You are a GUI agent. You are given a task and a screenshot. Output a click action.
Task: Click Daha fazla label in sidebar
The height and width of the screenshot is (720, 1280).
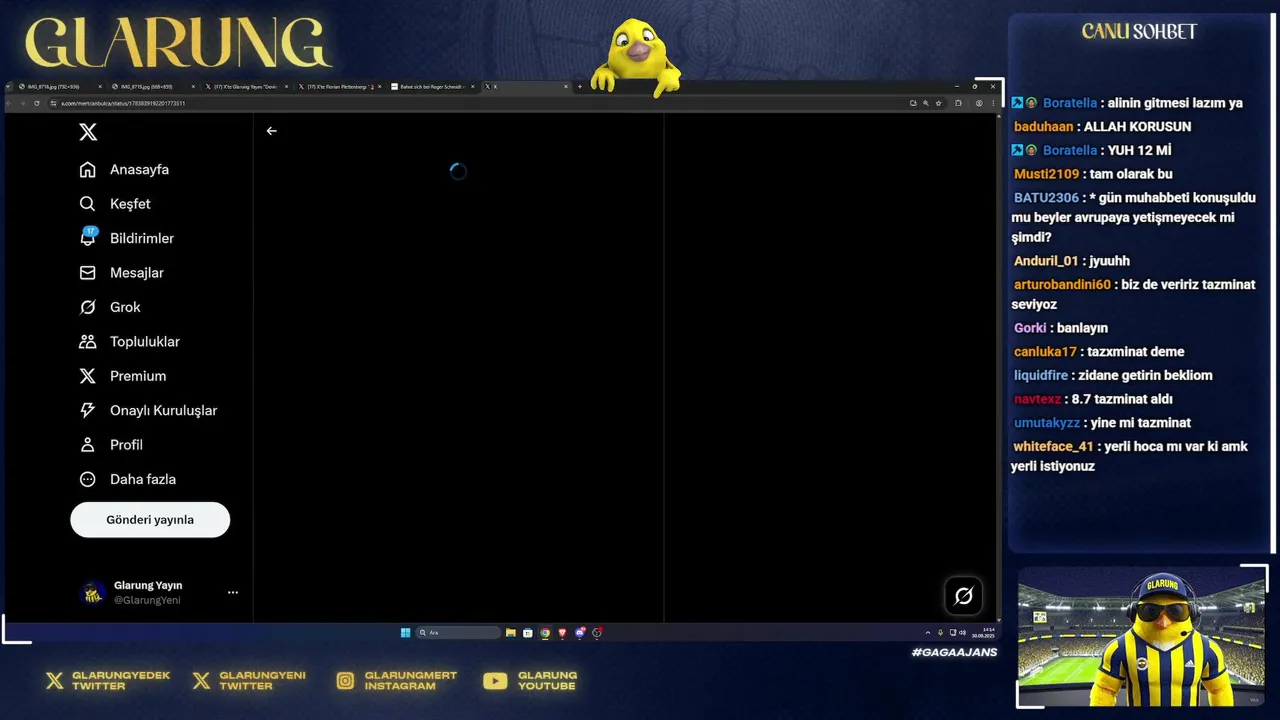coord(143,479)
